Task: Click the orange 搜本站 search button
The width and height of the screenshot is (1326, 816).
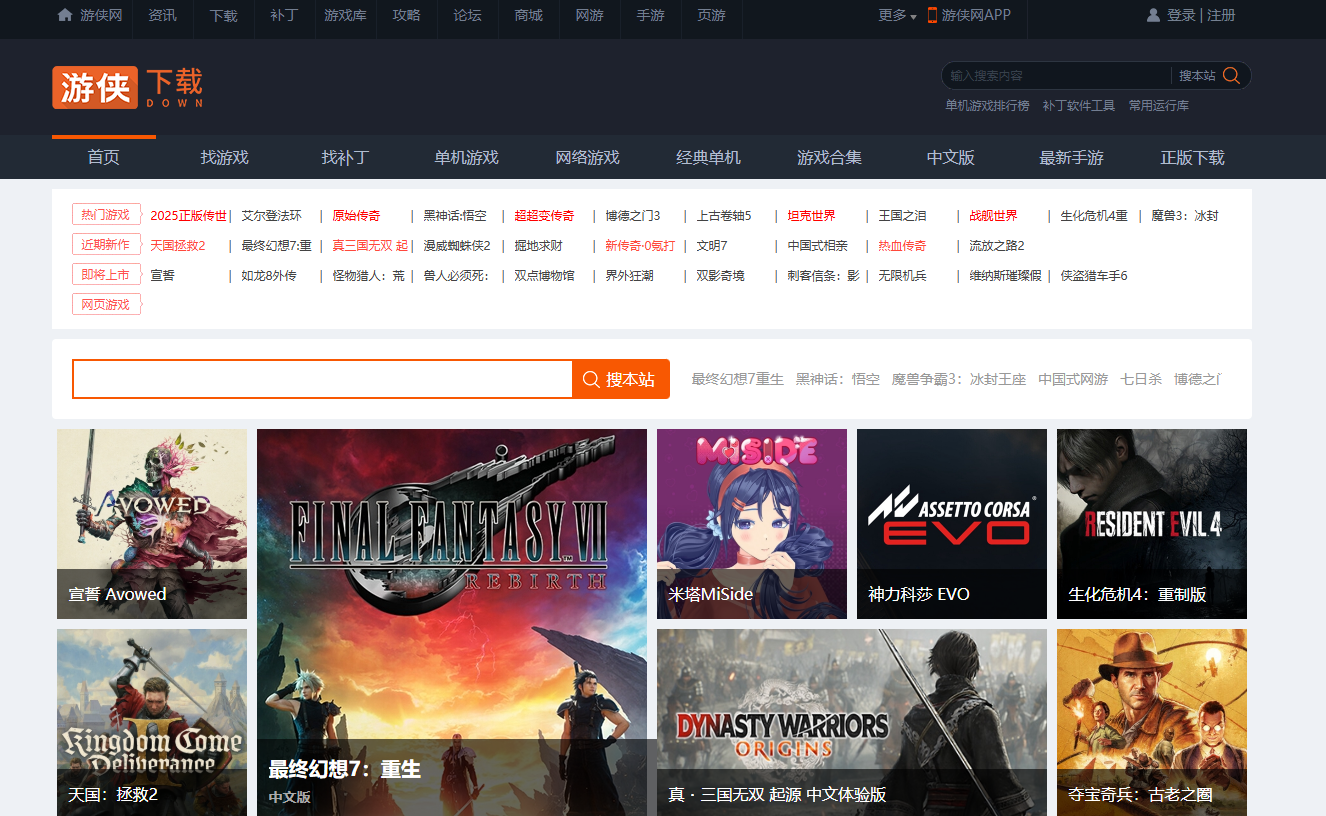Action: (620, 379)
